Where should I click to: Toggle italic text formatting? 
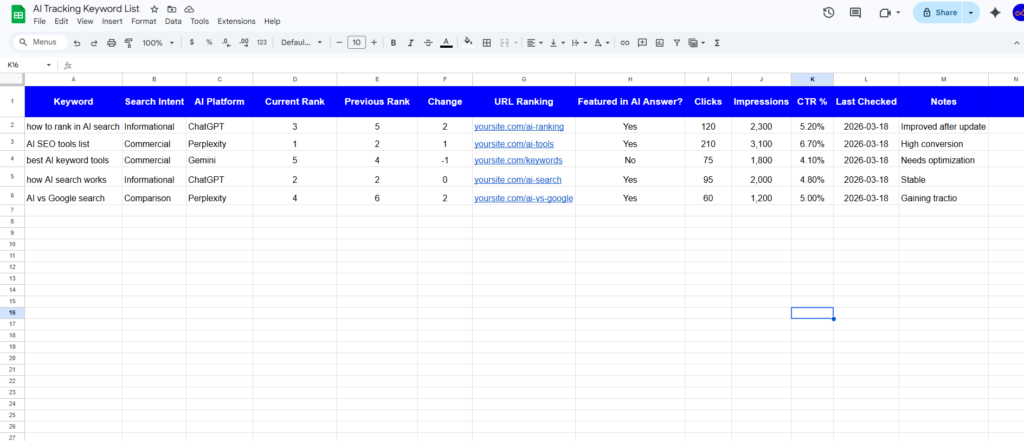point(411,43)
